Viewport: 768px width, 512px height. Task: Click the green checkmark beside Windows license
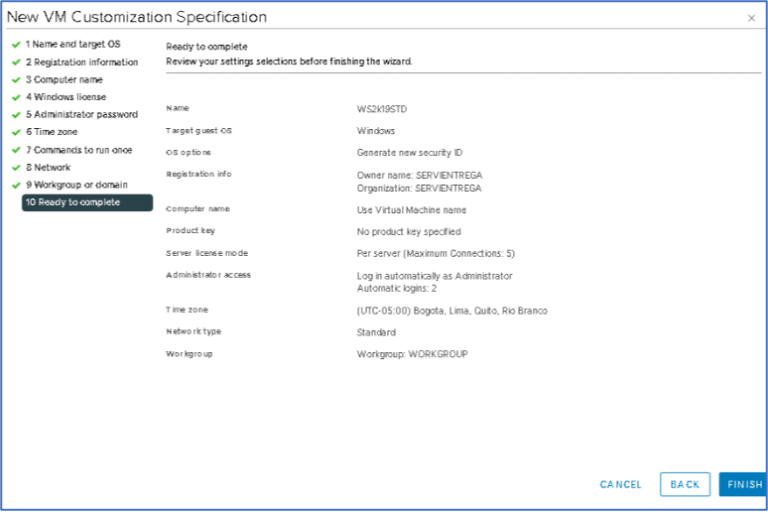coord(16,97)
